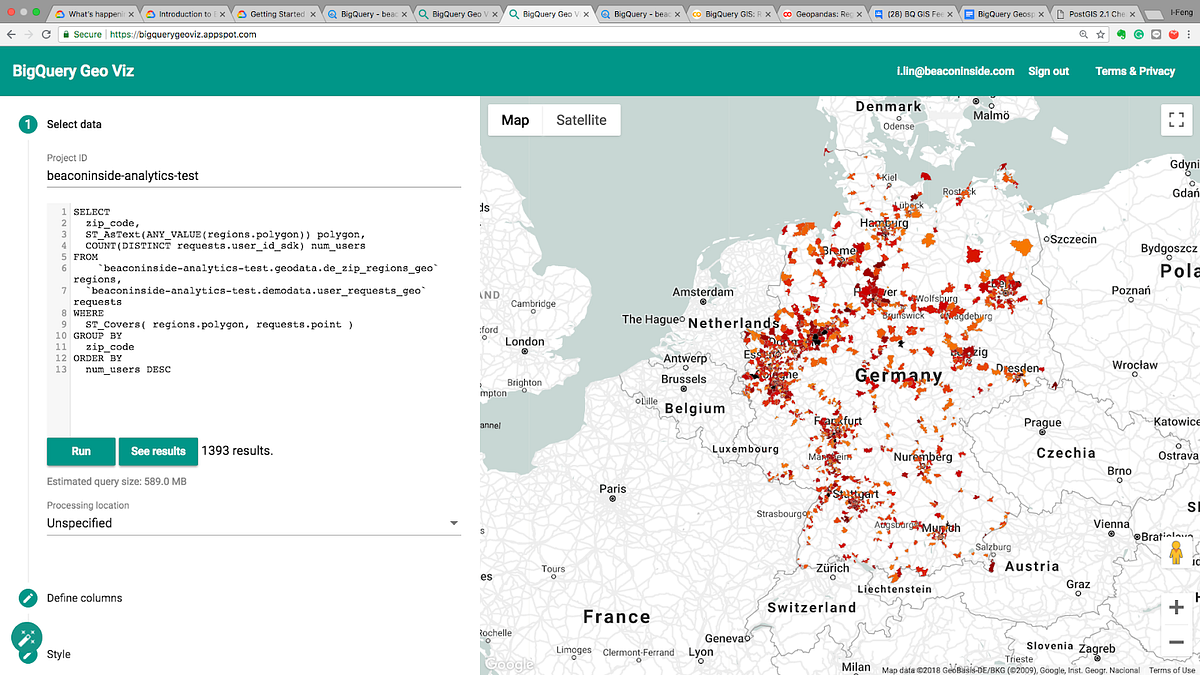Zoom out on the map
This screenshot has height=675, width=1200.
(1175, 642)
